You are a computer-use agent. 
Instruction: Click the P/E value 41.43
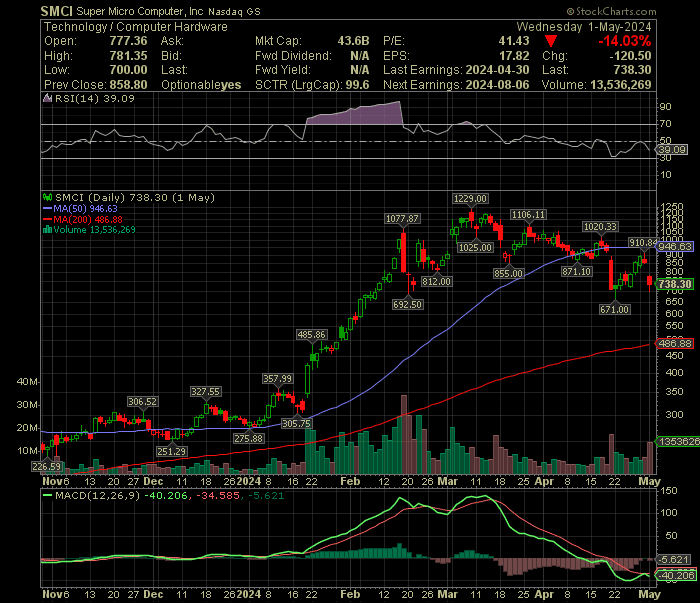pos(514,41)
